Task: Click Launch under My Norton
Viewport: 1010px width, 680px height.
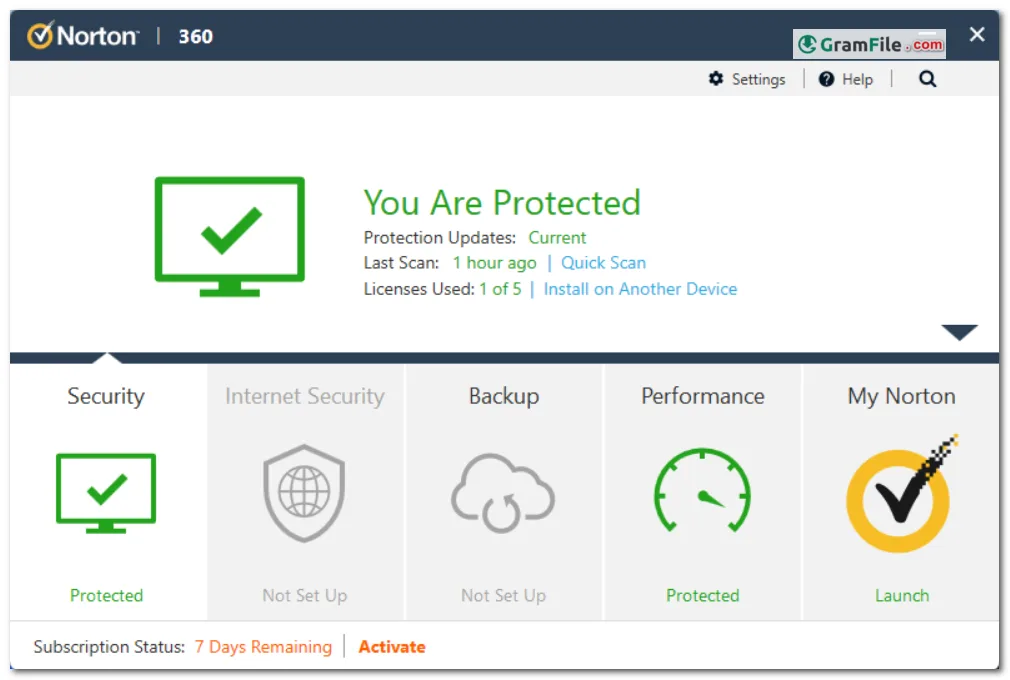Action: pos(902,596)
